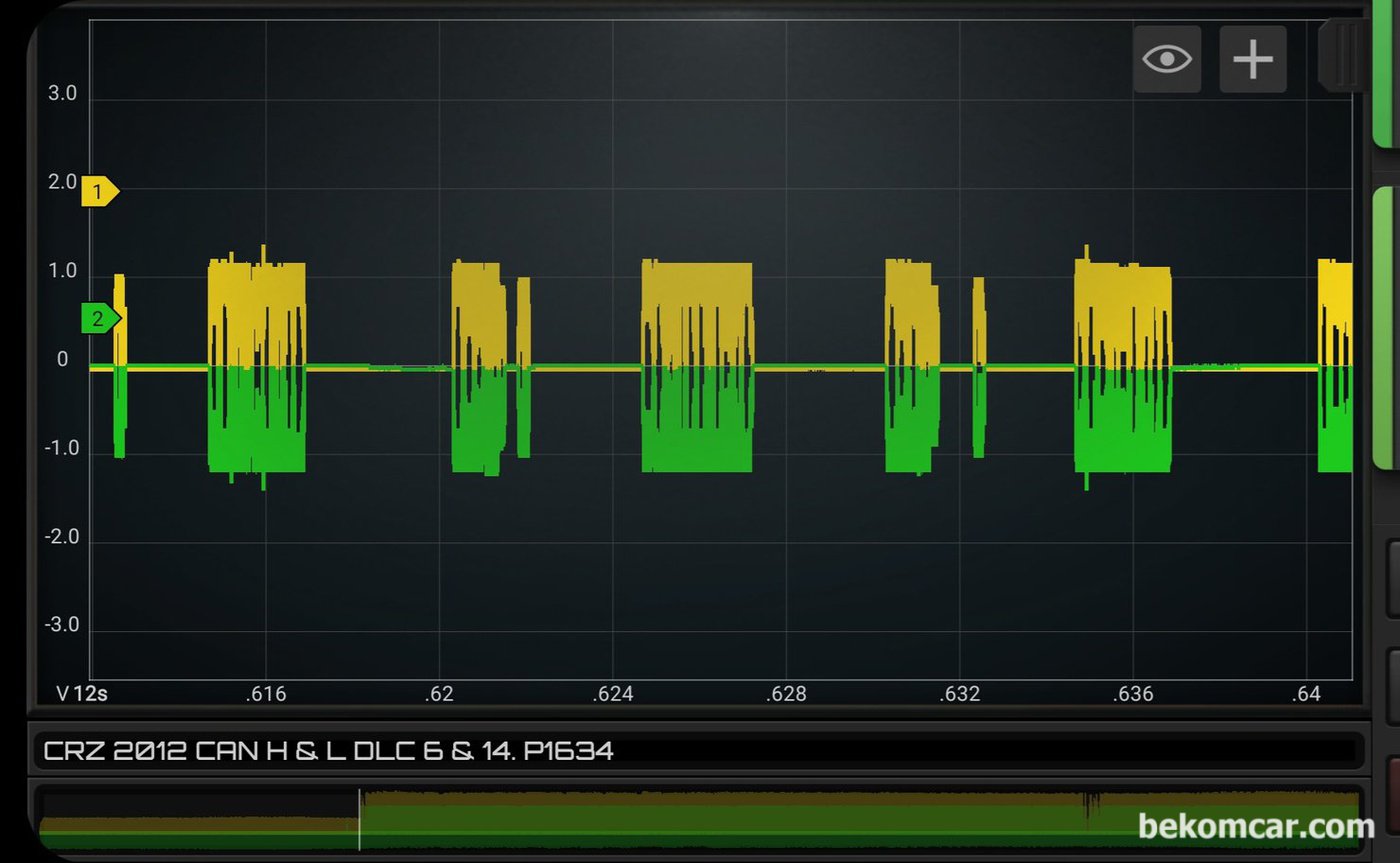Screen dimensions: 1400x863
Task: Click the .628 time axis label
Action: 785,694
